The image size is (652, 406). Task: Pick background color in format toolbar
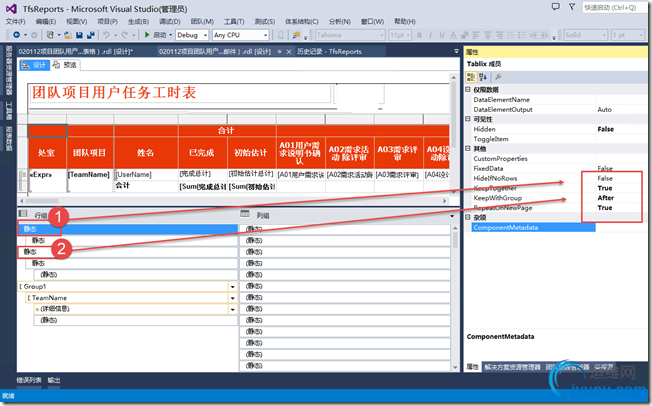click(x=464, y=35)
